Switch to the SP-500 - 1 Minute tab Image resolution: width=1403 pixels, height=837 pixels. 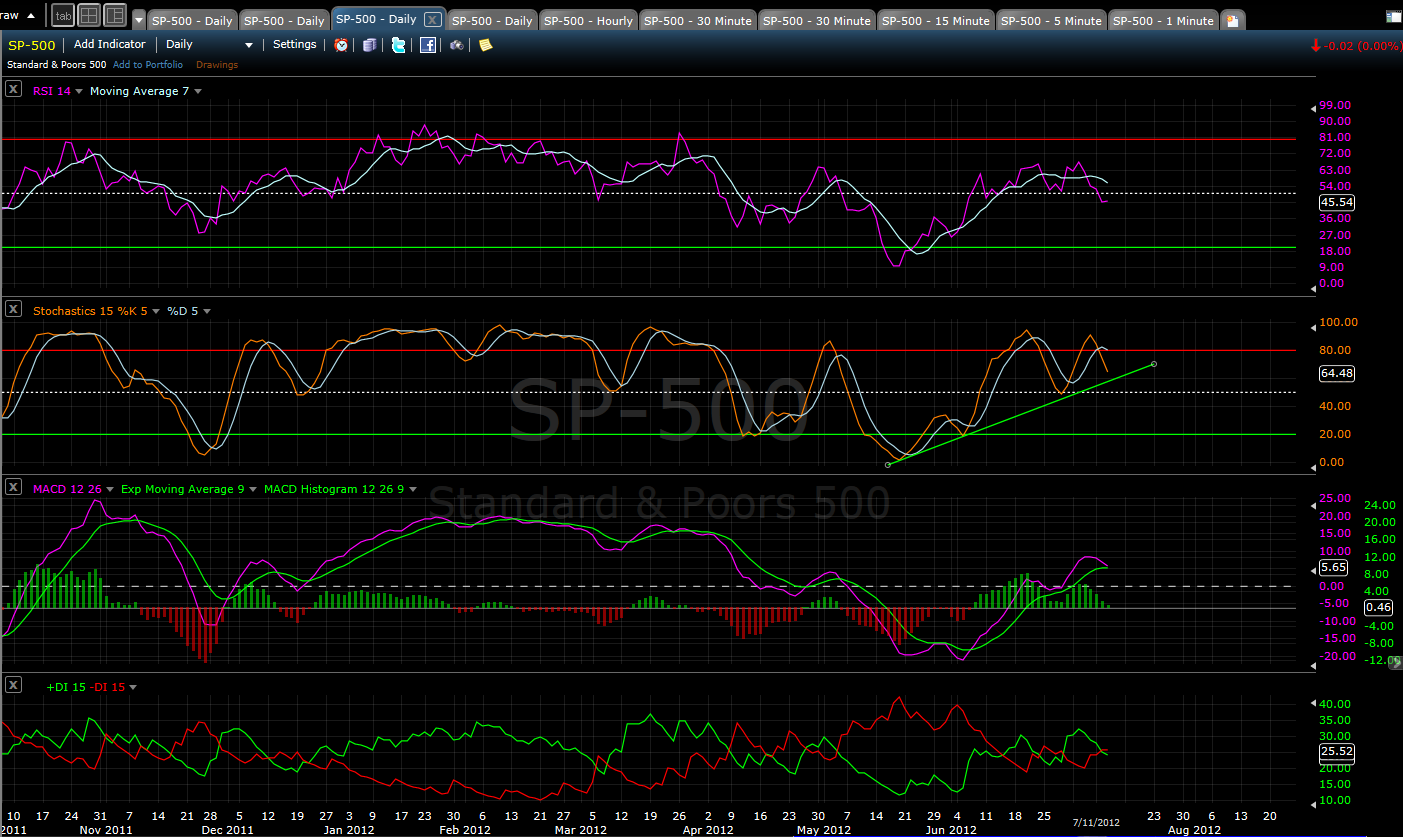pos(1163,21)
